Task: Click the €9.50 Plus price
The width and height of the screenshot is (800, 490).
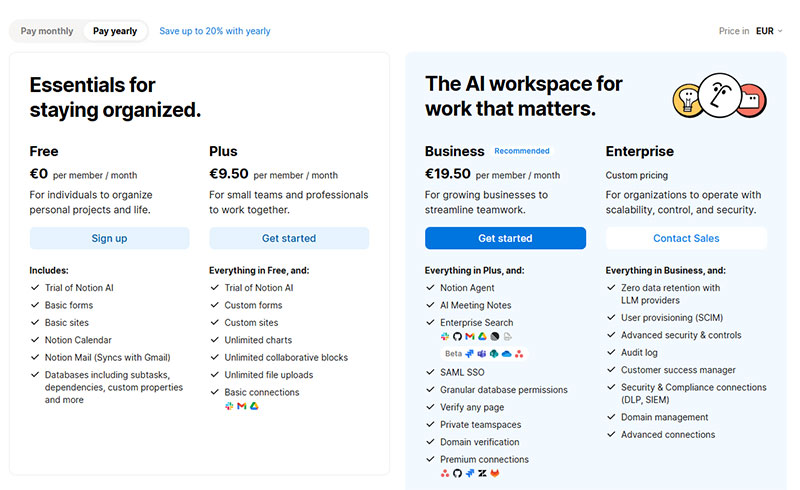Action: coord(229,174)
